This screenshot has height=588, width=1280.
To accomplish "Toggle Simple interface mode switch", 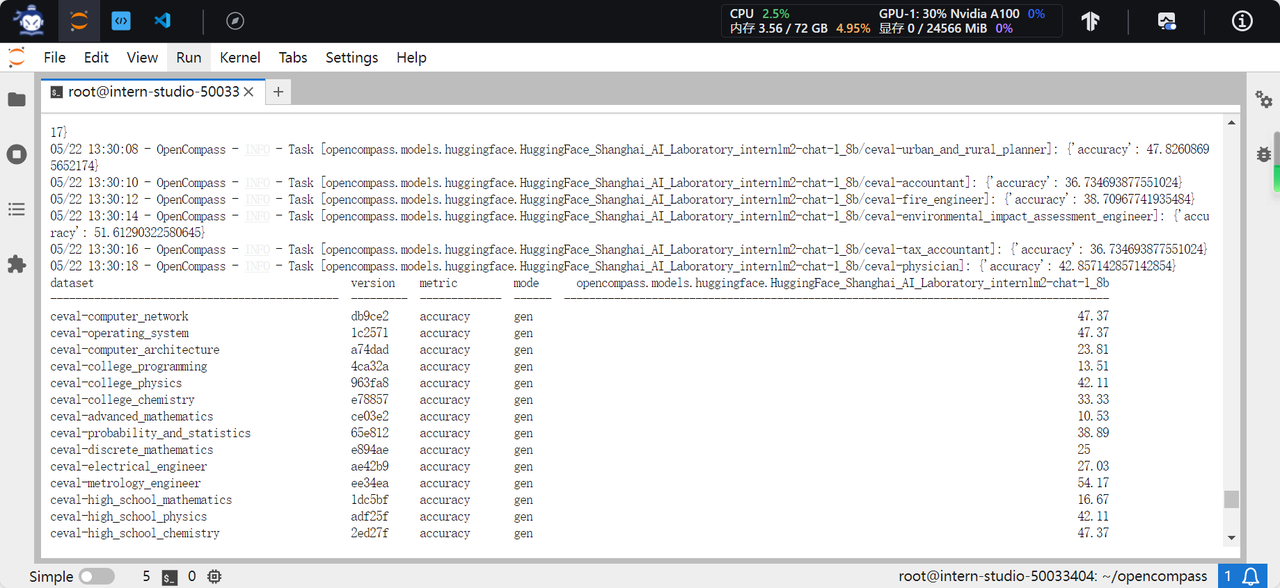I will click(x=96, y=577).
